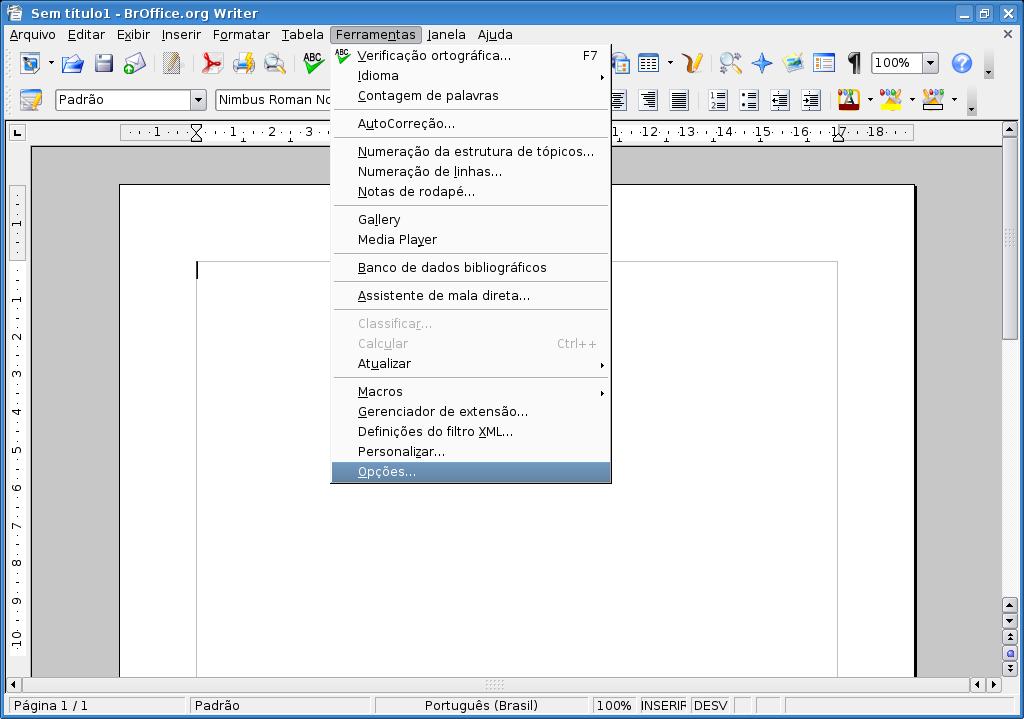Expand Insert Table dropdown arrow
Viewport: 1024px width, 719px height.
click(670, 63)
